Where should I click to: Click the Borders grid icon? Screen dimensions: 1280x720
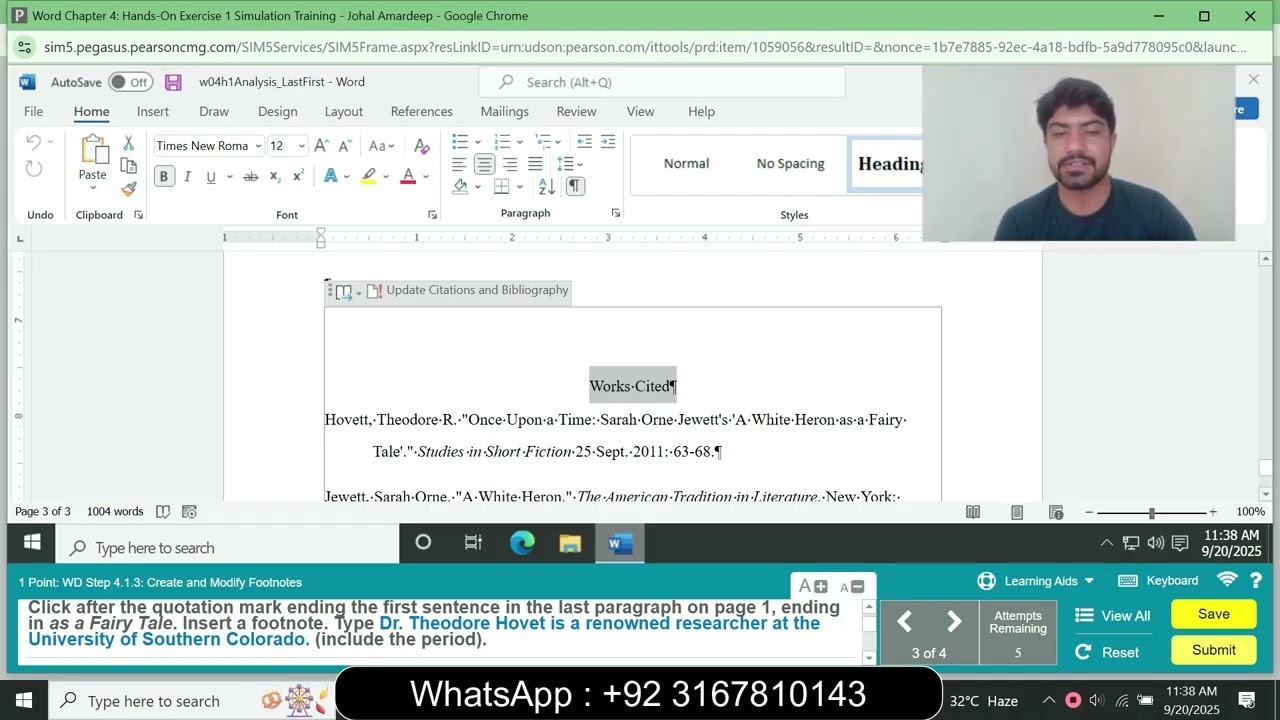tap(502, 186)
